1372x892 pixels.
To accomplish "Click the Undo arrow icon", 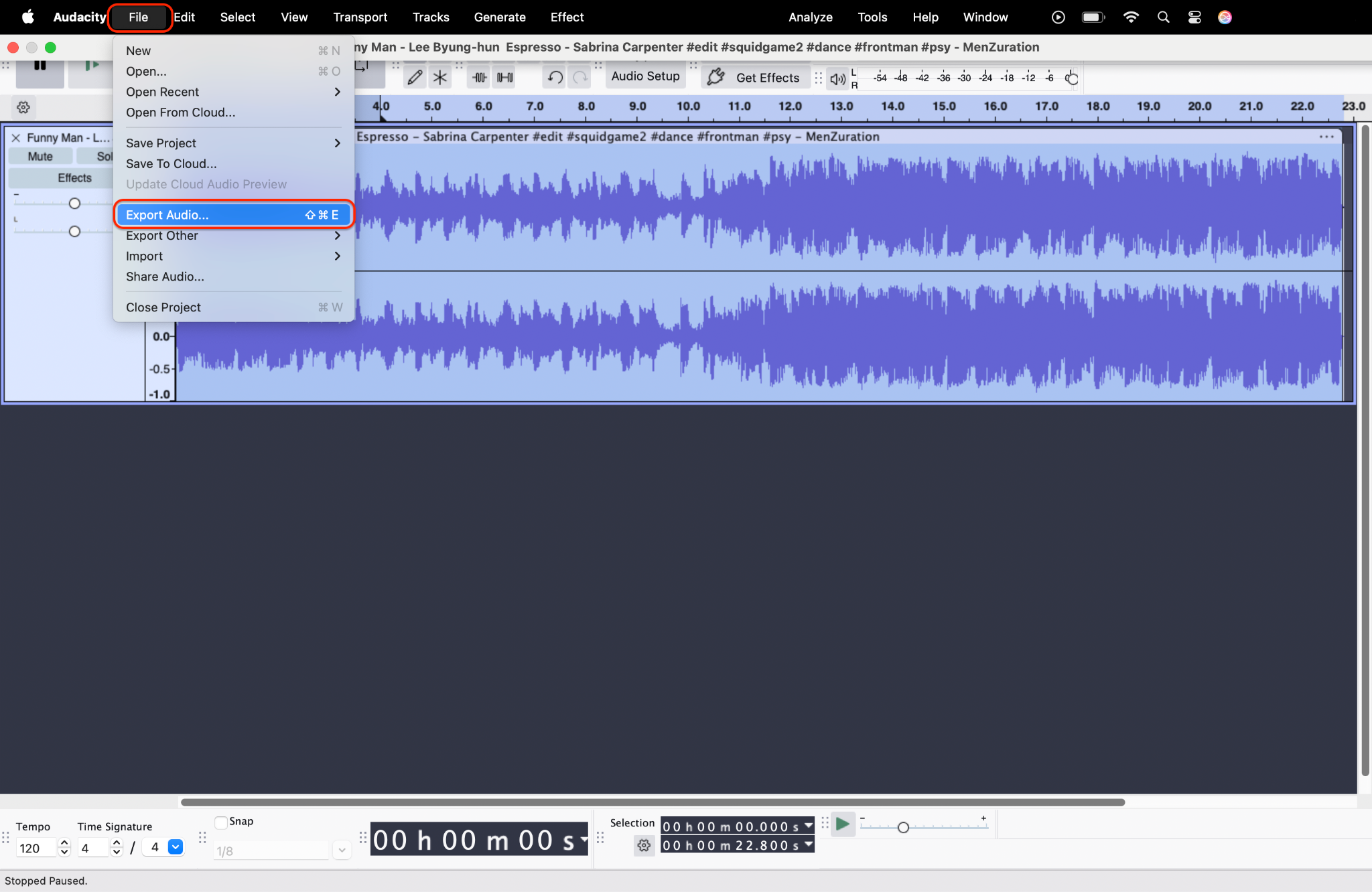I will [x=555, y=78].
